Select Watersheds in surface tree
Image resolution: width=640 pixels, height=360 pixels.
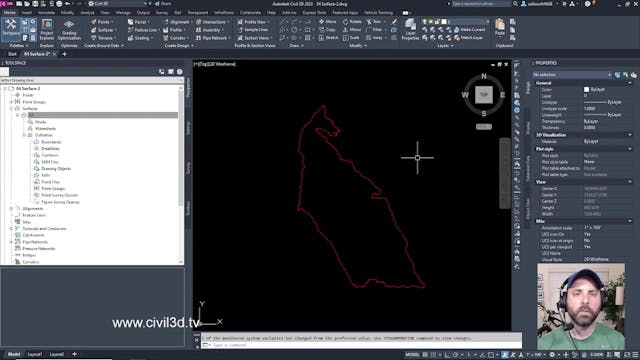45,129
